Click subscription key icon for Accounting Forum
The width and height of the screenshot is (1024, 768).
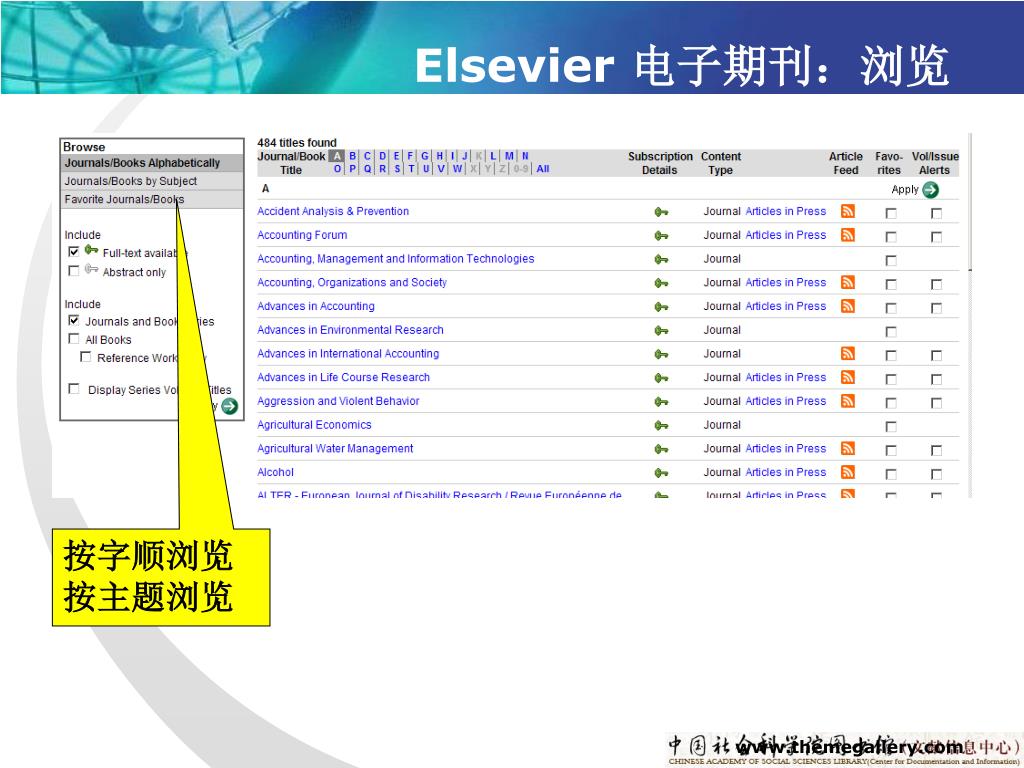(661, 236)
